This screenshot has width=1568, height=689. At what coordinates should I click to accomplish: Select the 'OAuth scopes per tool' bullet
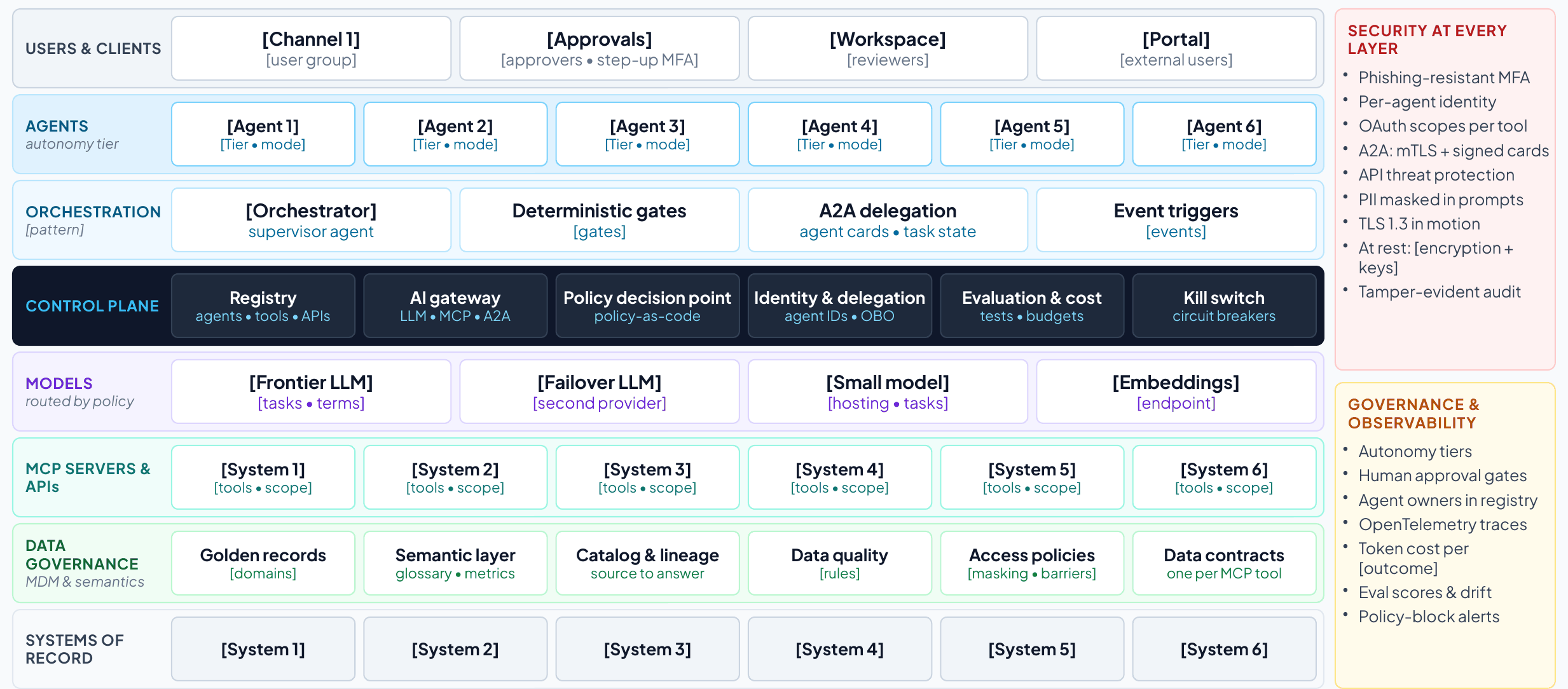point(1443,126)
